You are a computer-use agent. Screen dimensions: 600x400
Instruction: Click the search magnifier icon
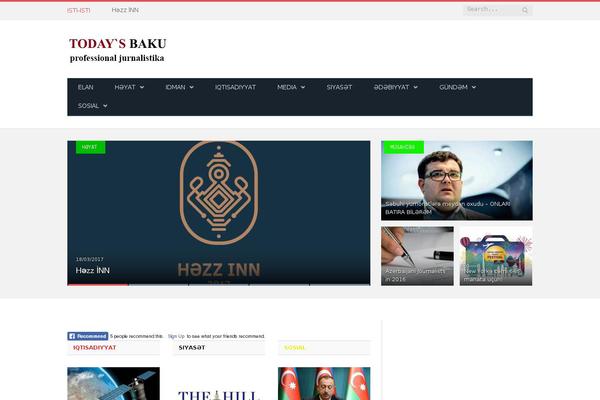coord(525,10)
